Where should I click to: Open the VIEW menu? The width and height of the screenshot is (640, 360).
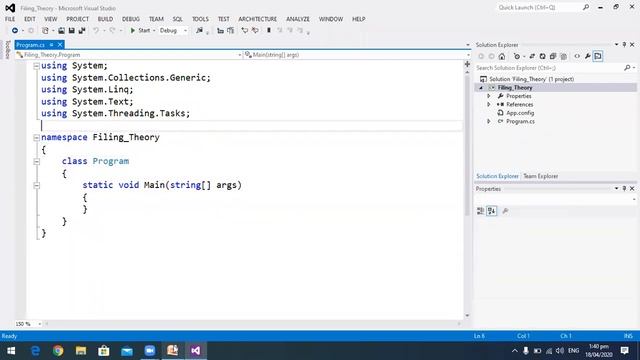tap(51, 19)
